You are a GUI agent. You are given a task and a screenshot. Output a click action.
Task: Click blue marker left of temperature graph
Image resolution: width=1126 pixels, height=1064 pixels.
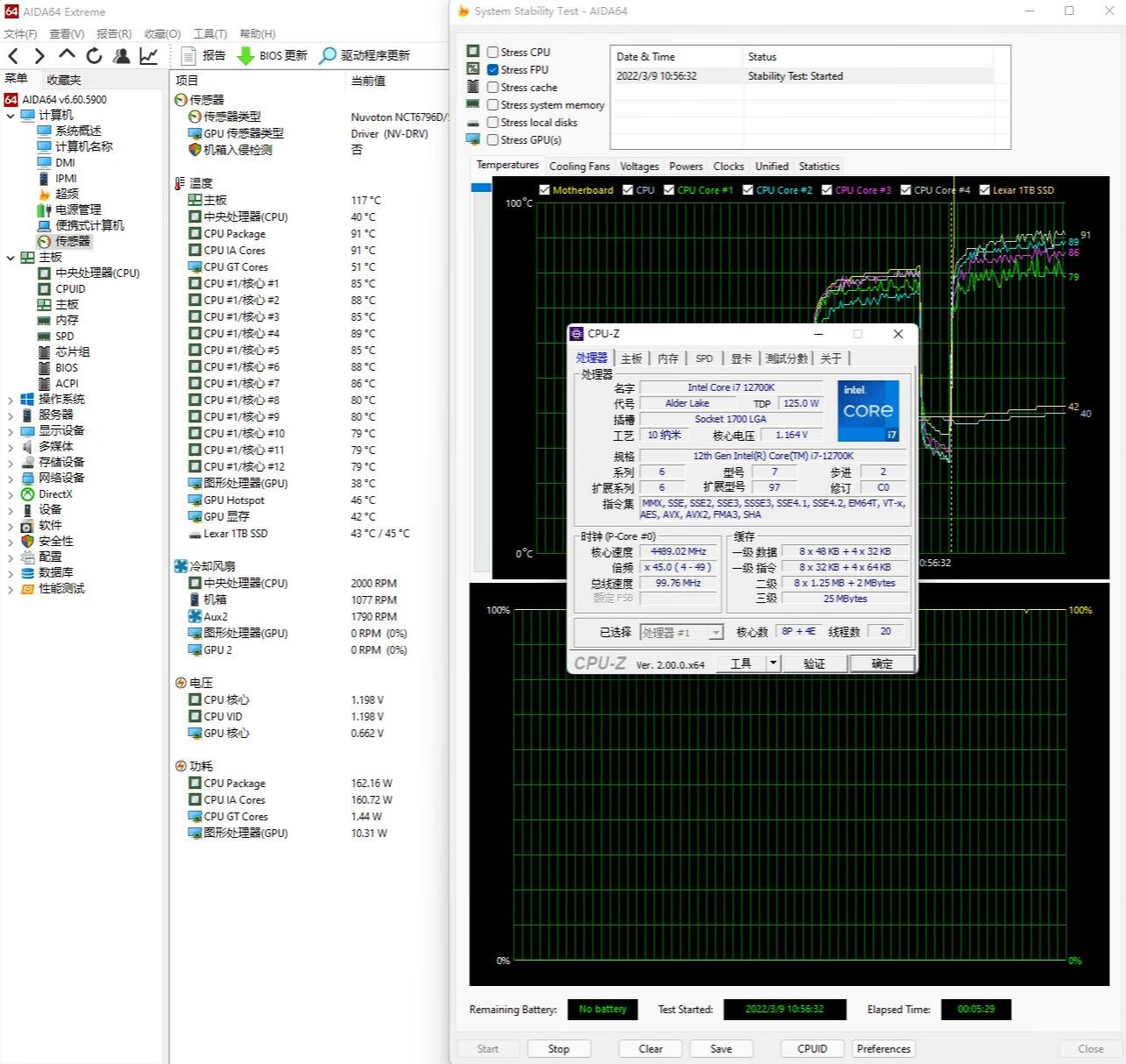(x=481, y=187)
